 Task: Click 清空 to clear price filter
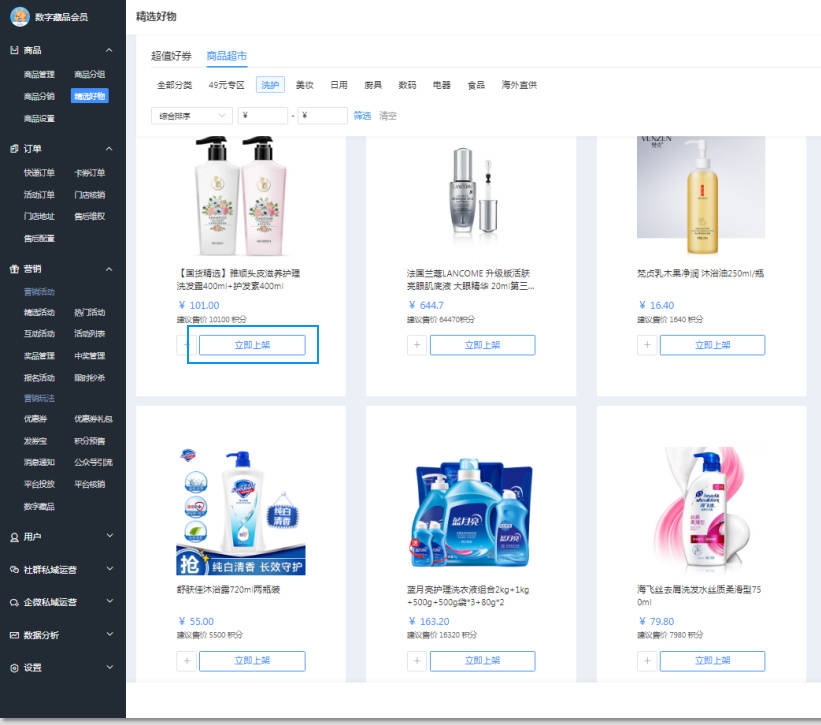(x=387, y=116)
